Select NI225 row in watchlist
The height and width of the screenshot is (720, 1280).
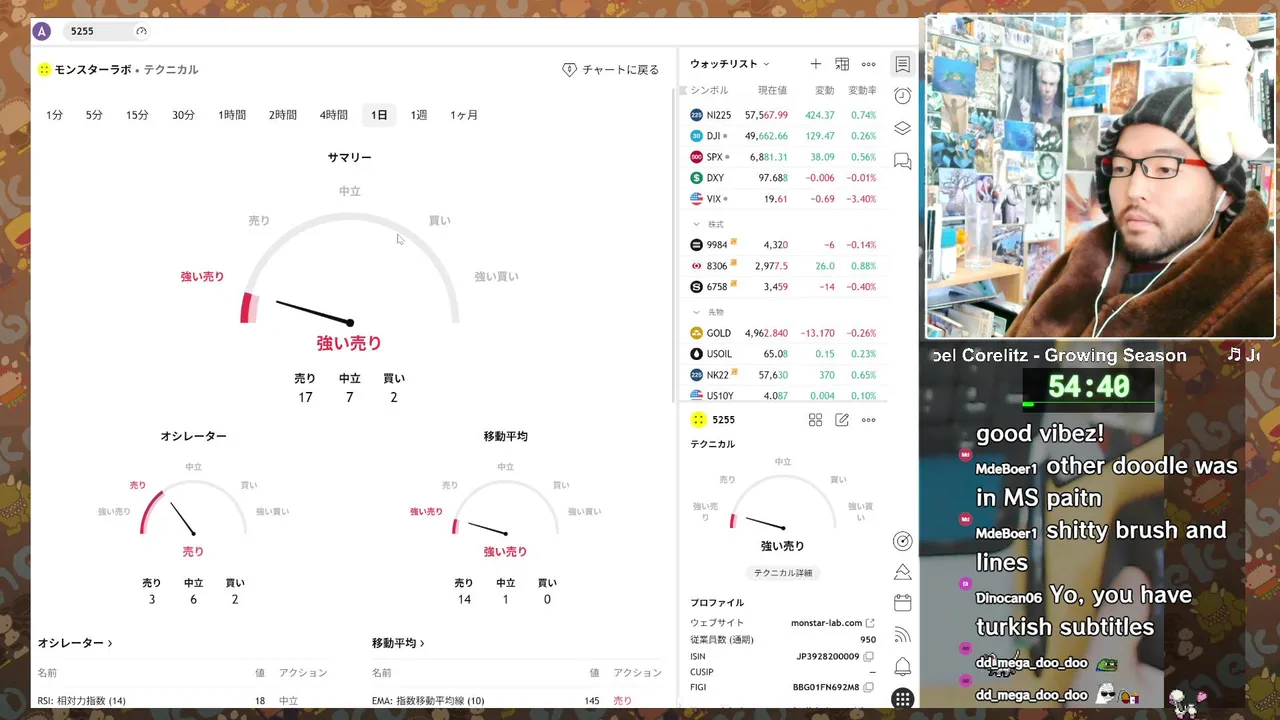point(784,115)
